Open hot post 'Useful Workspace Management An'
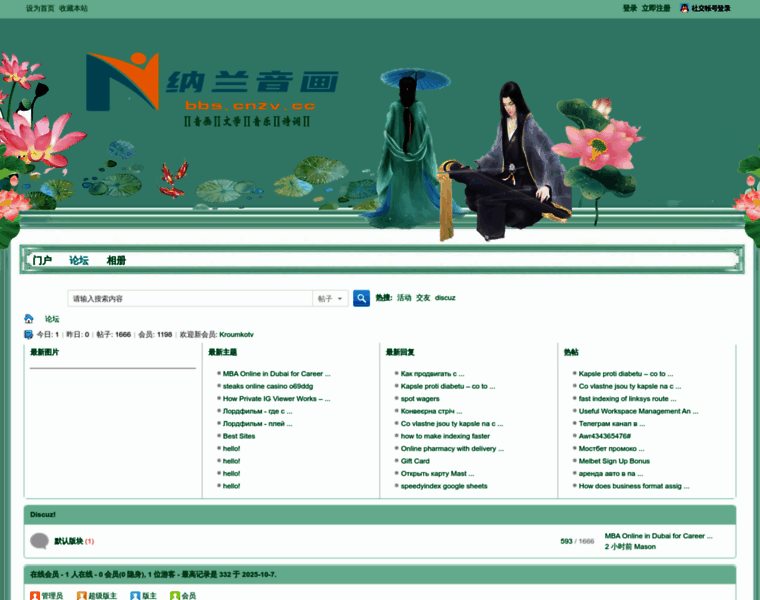760x600 pixels. pyautogui.click(x=638, y=411)
